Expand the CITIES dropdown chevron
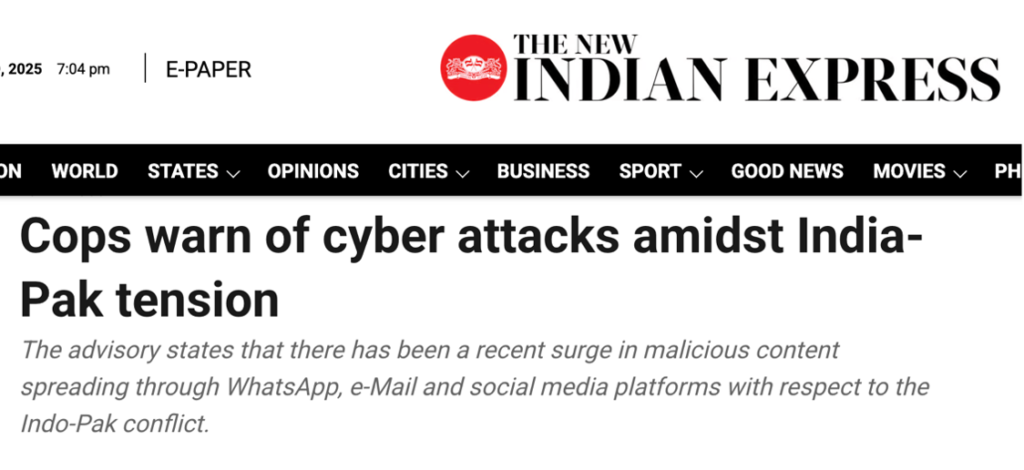This screenshot has width=1024, height=470. 462,174
